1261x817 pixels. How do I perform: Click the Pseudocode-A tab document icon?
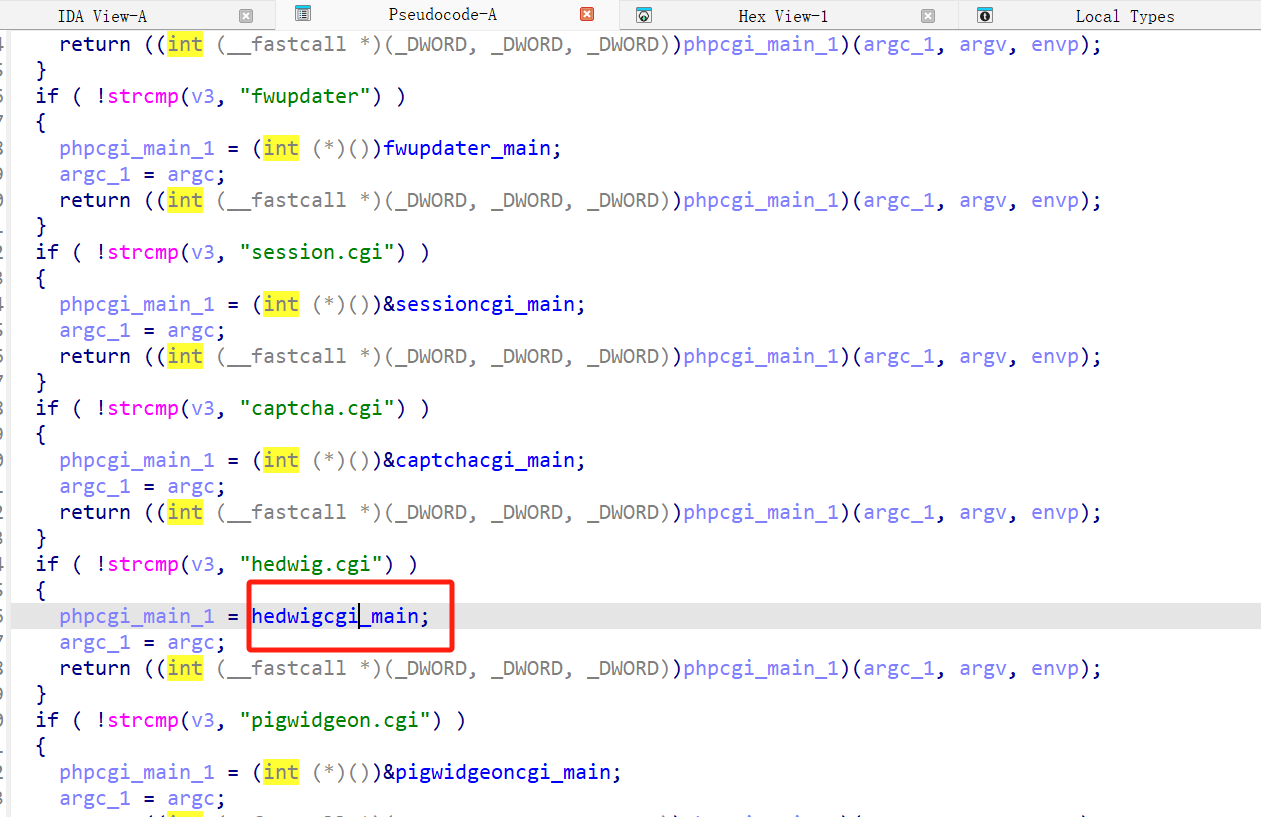click(303, 14)
